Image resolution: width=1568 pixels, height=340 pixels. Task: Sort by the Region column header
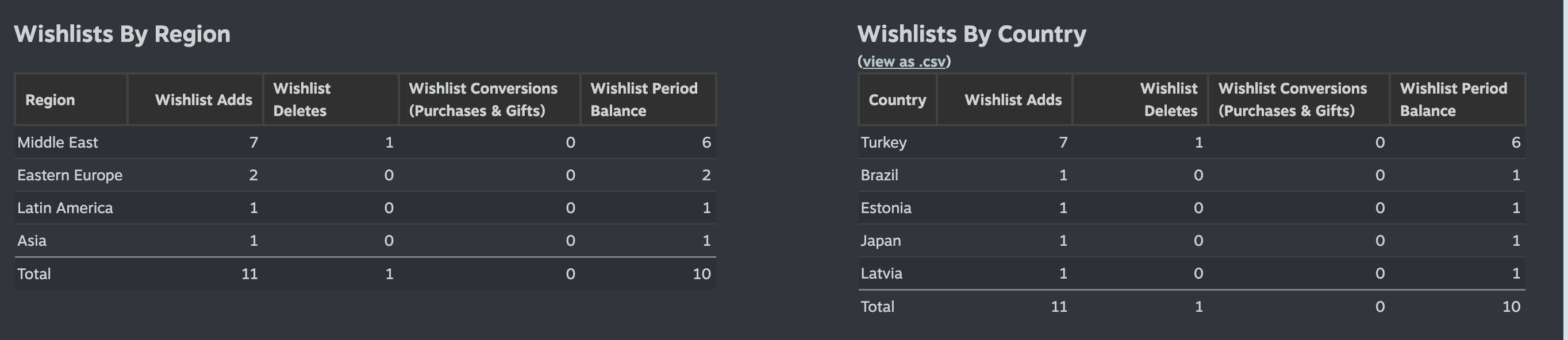(71, 100)
